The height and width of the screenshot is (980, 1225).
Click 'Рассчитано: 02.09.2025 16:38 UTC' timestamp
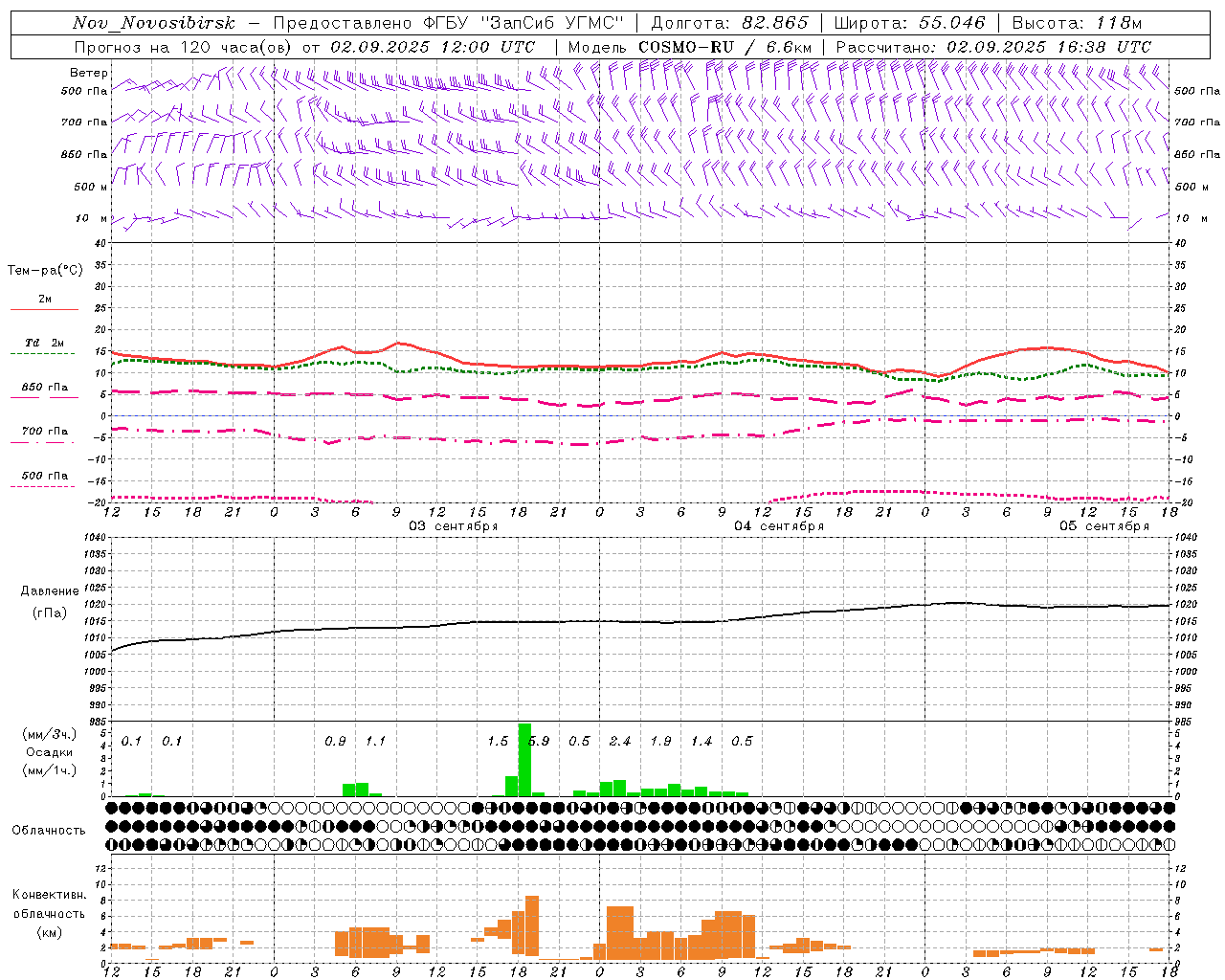994,47
